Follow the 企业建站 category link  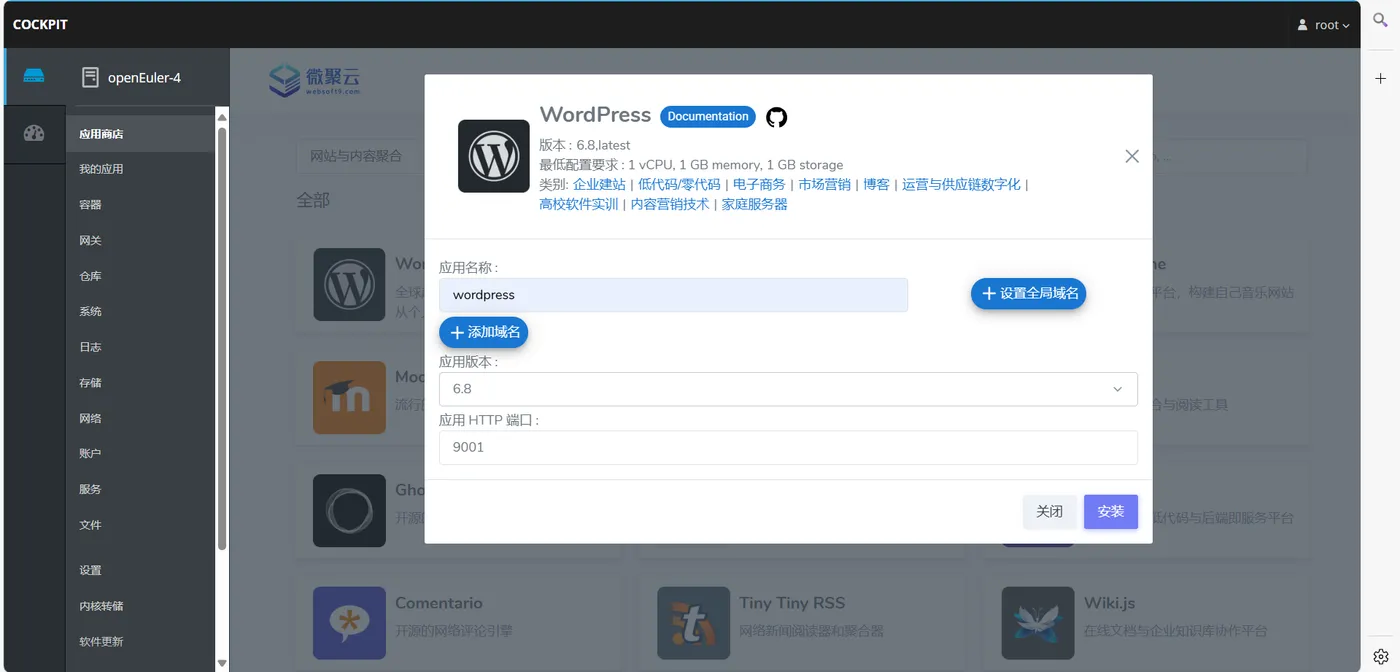[599, 185]
